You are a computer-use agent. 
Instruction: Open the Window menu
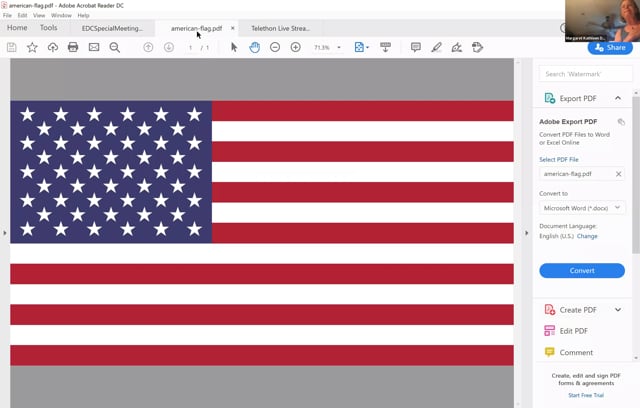[61, 16]
